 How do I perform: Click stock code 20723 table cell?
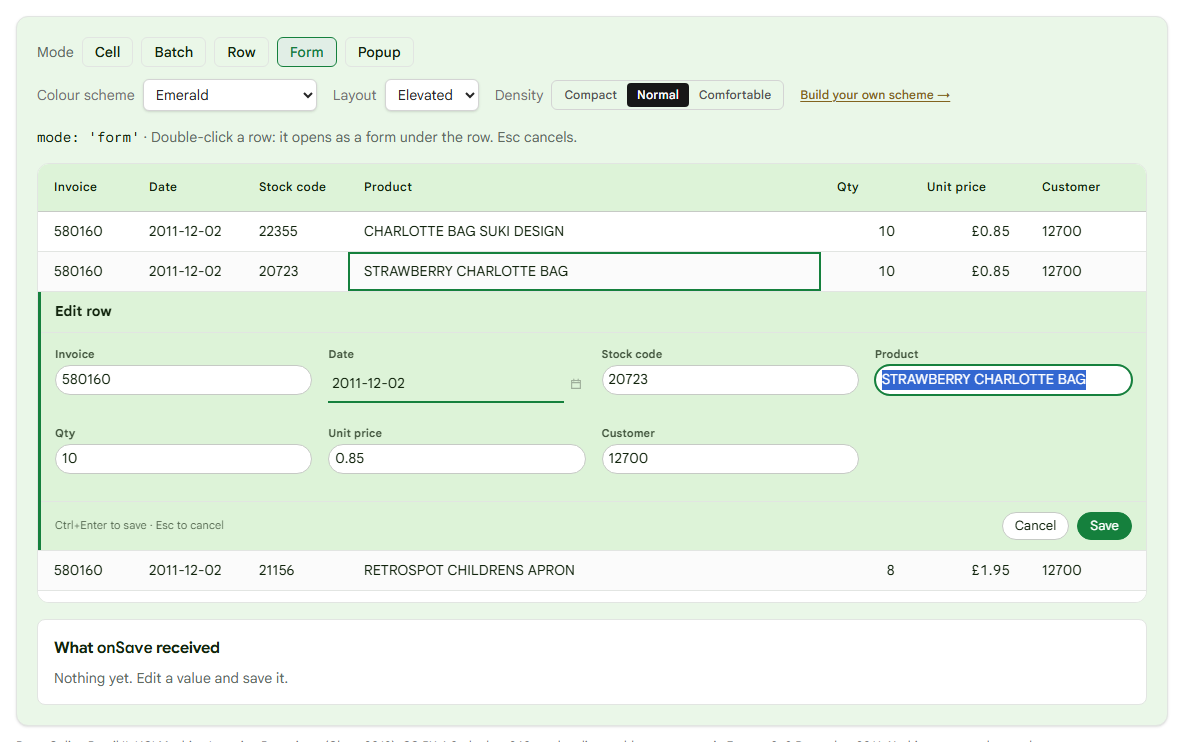295,271
